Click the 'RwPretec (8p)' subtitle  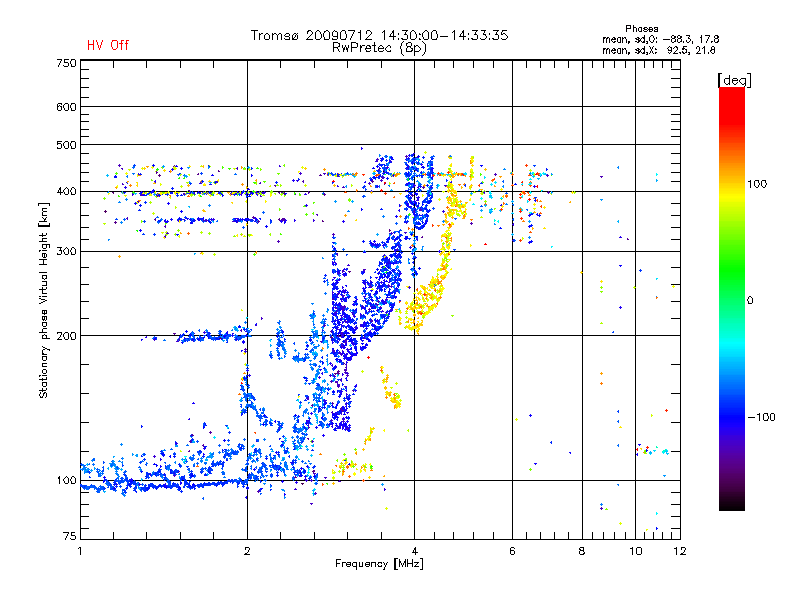click(x=379, y=48)
